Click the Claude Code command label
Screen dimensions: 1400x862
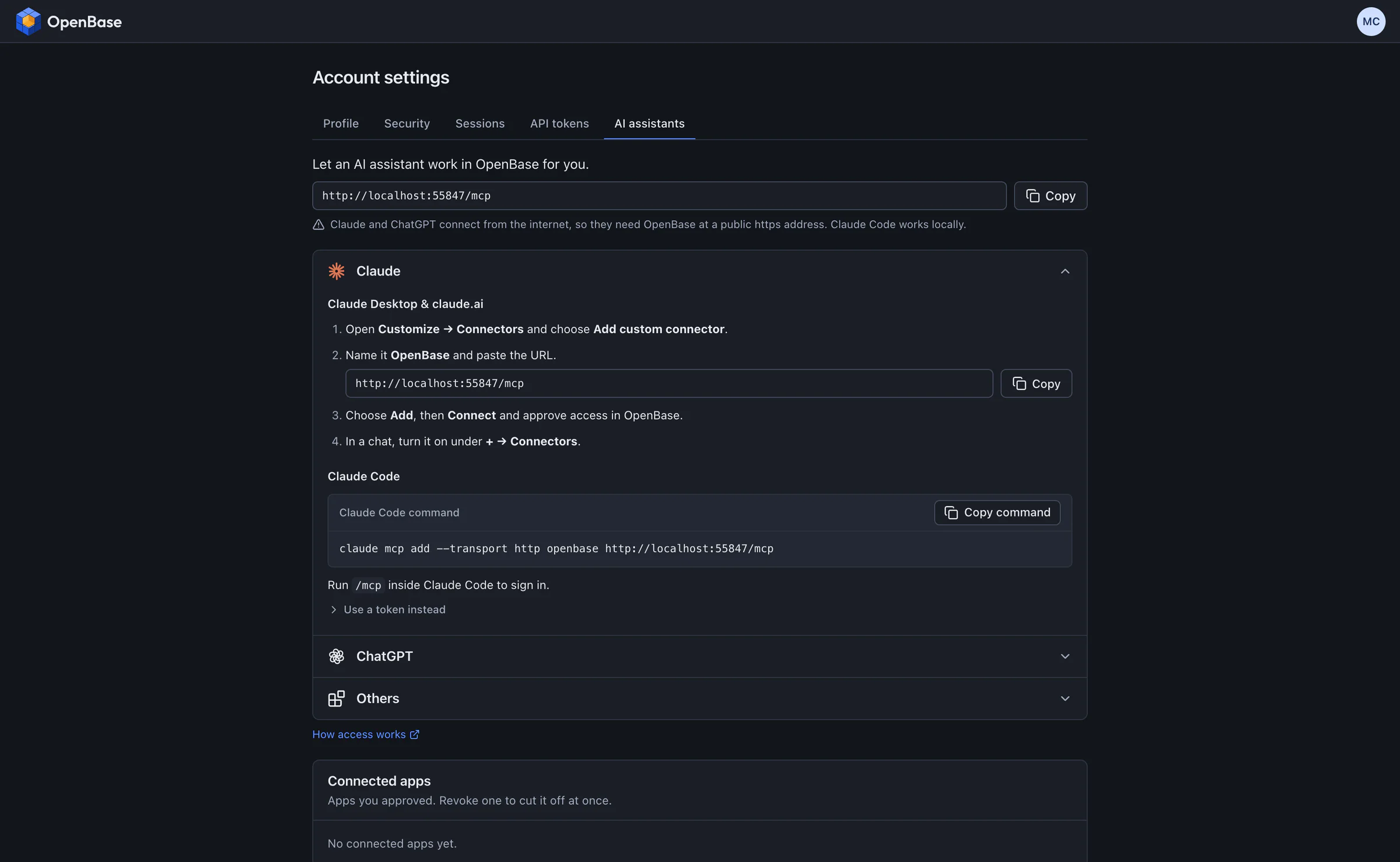click(x=399, y=512)
